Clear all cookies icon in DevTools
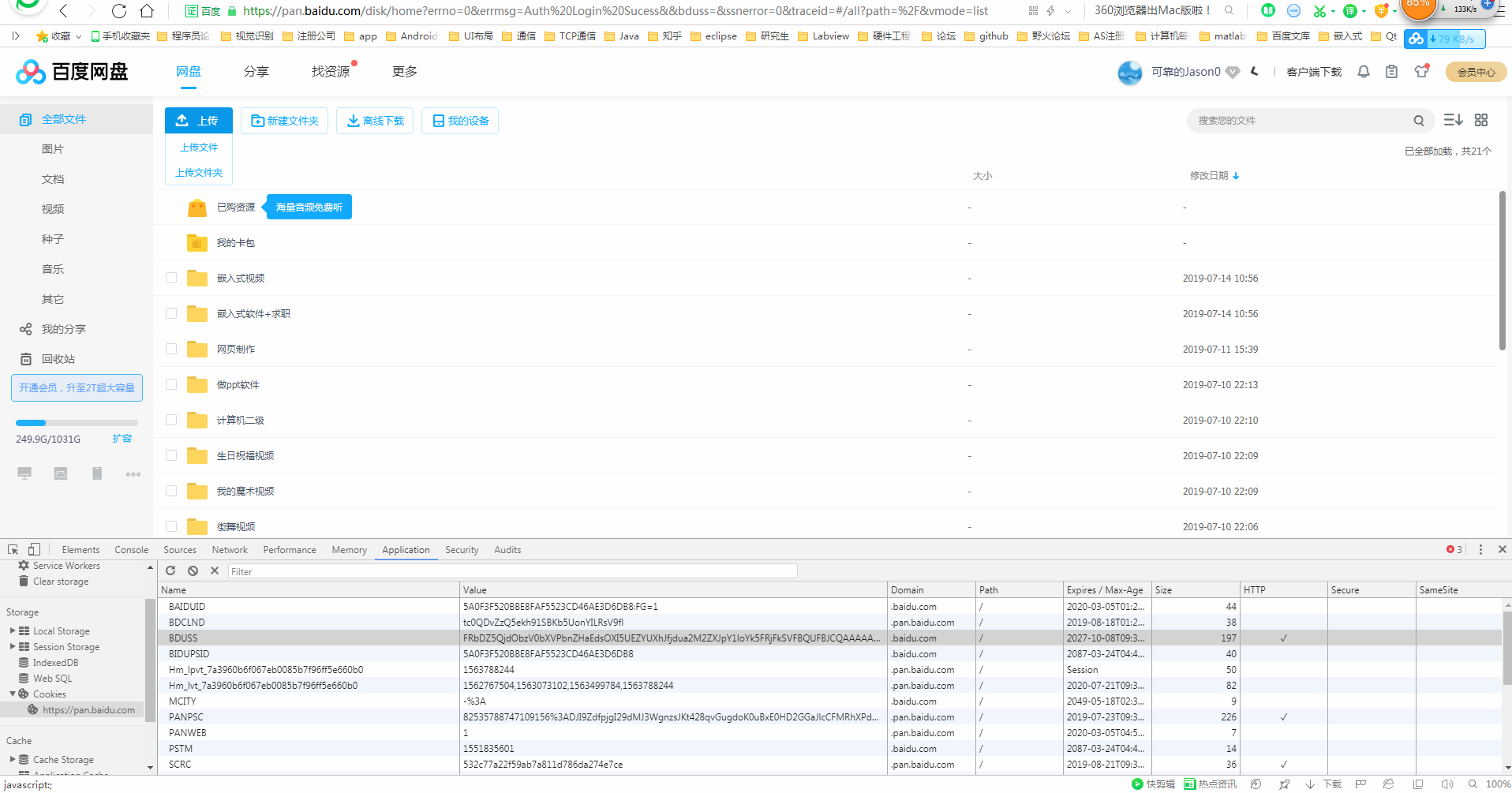 pyautogui.click(x=193, y=570)
